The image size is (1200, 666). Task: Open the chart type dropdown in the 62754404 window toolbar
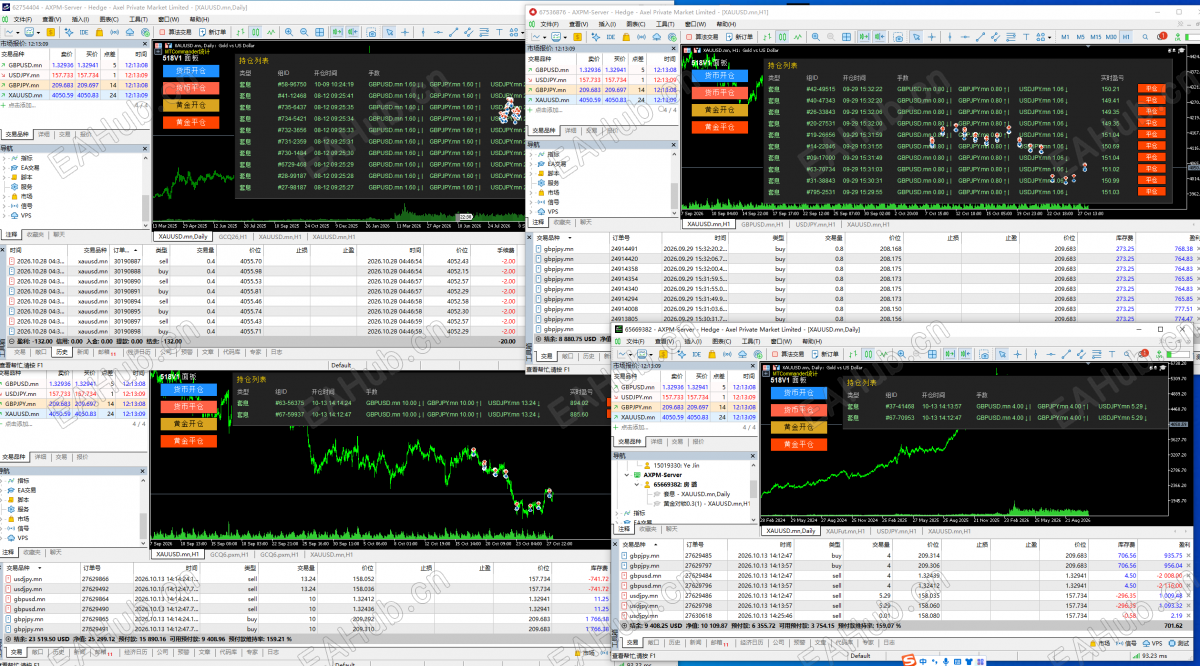14,32
